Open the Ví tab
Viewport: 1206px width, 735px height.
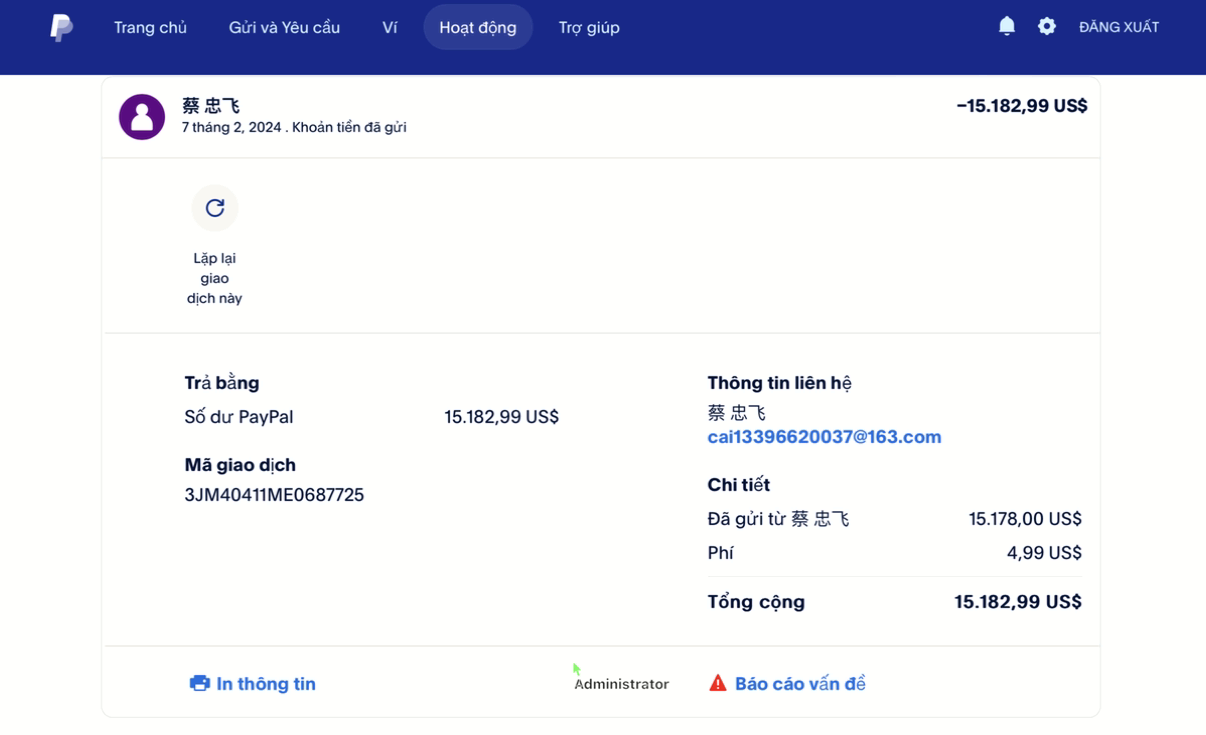coord(390,27)
